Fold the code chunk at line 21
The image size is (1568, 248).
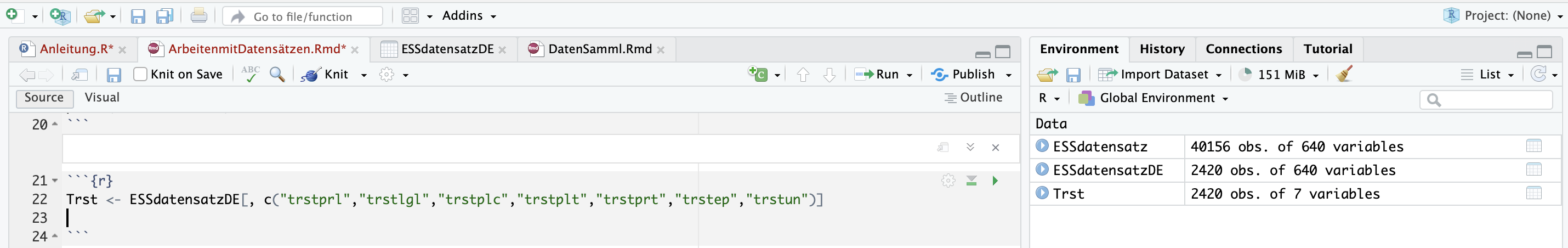(x=55, y=181)
